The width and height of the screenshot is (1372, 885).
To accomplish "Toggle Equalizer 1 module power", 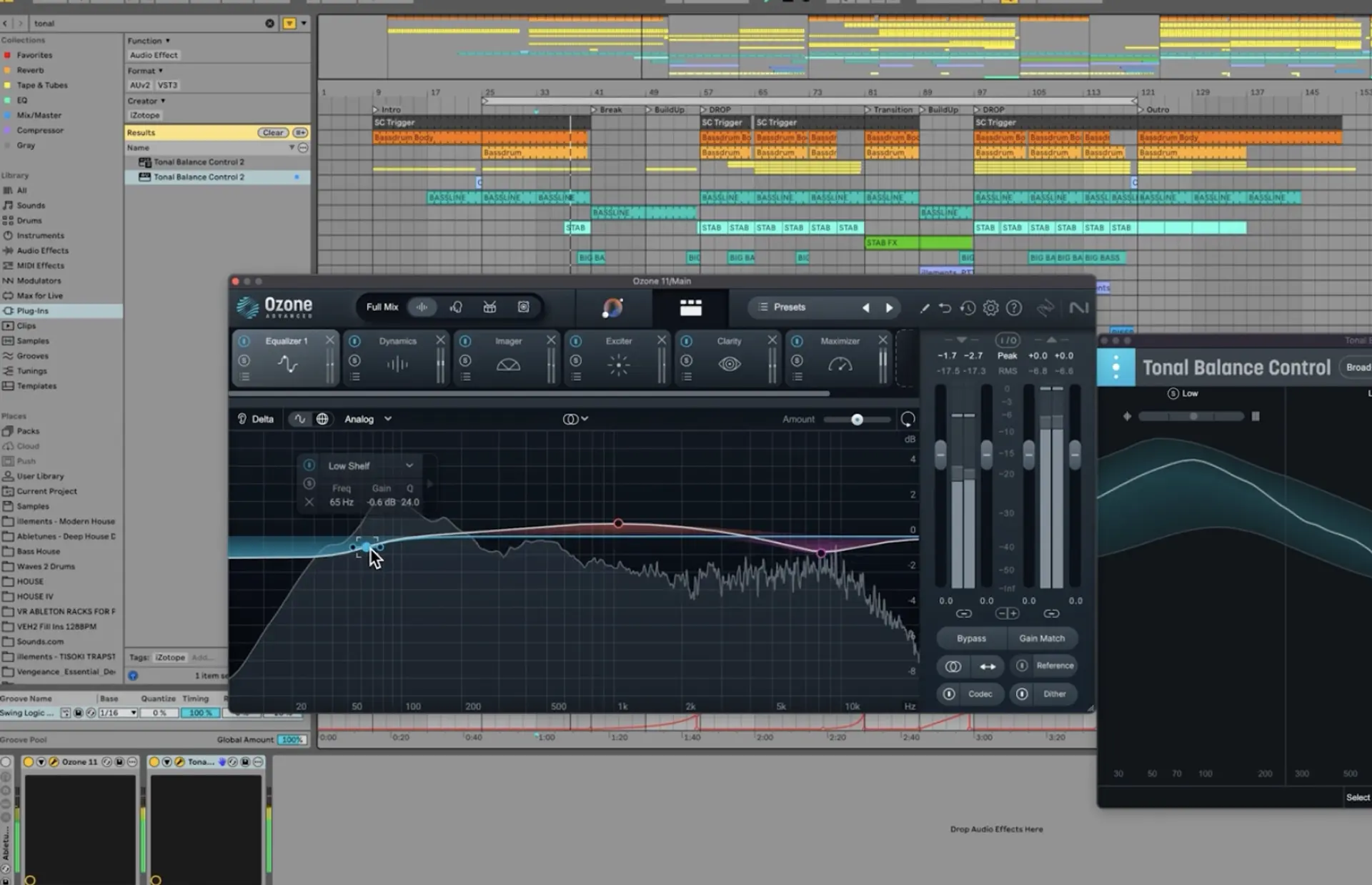I will 244,341.
